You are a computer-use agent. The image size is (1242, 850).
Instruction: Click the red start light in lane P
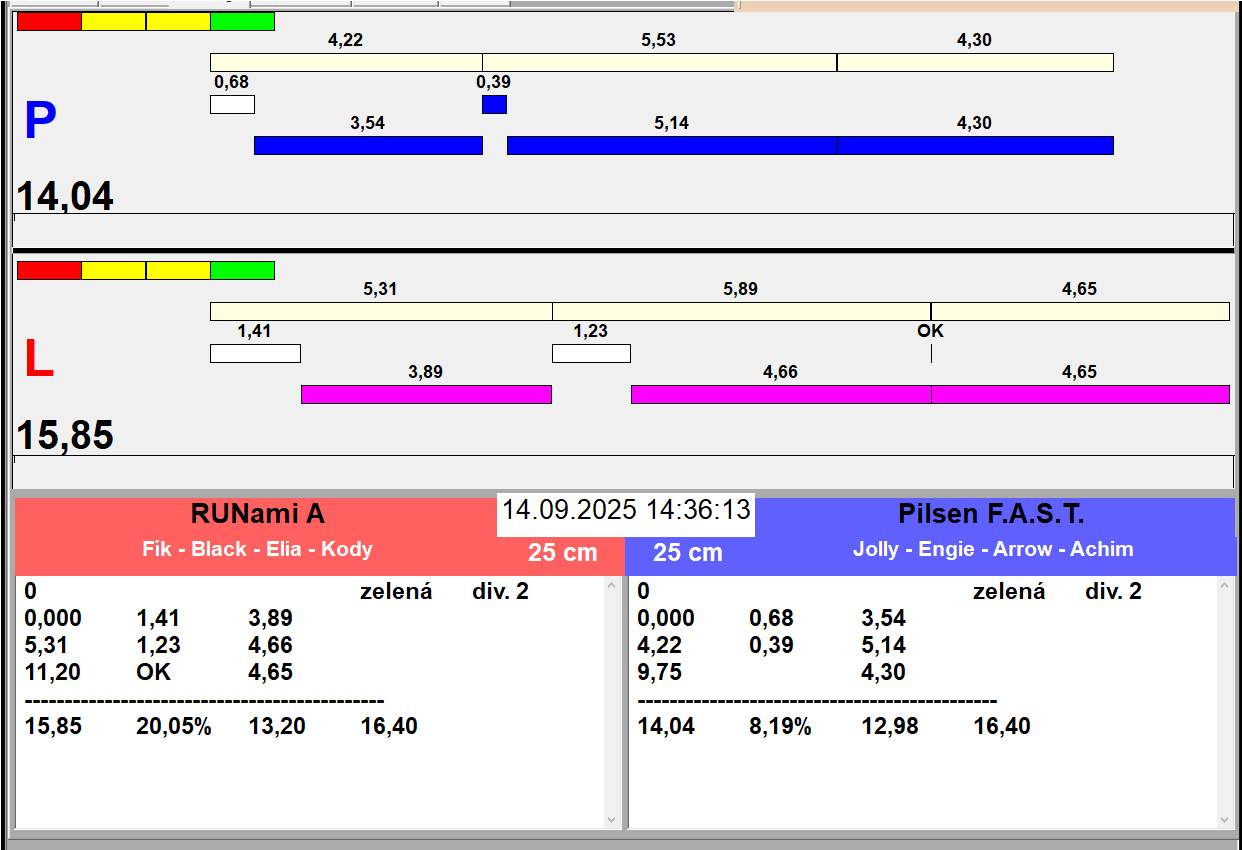click(49, 21)
